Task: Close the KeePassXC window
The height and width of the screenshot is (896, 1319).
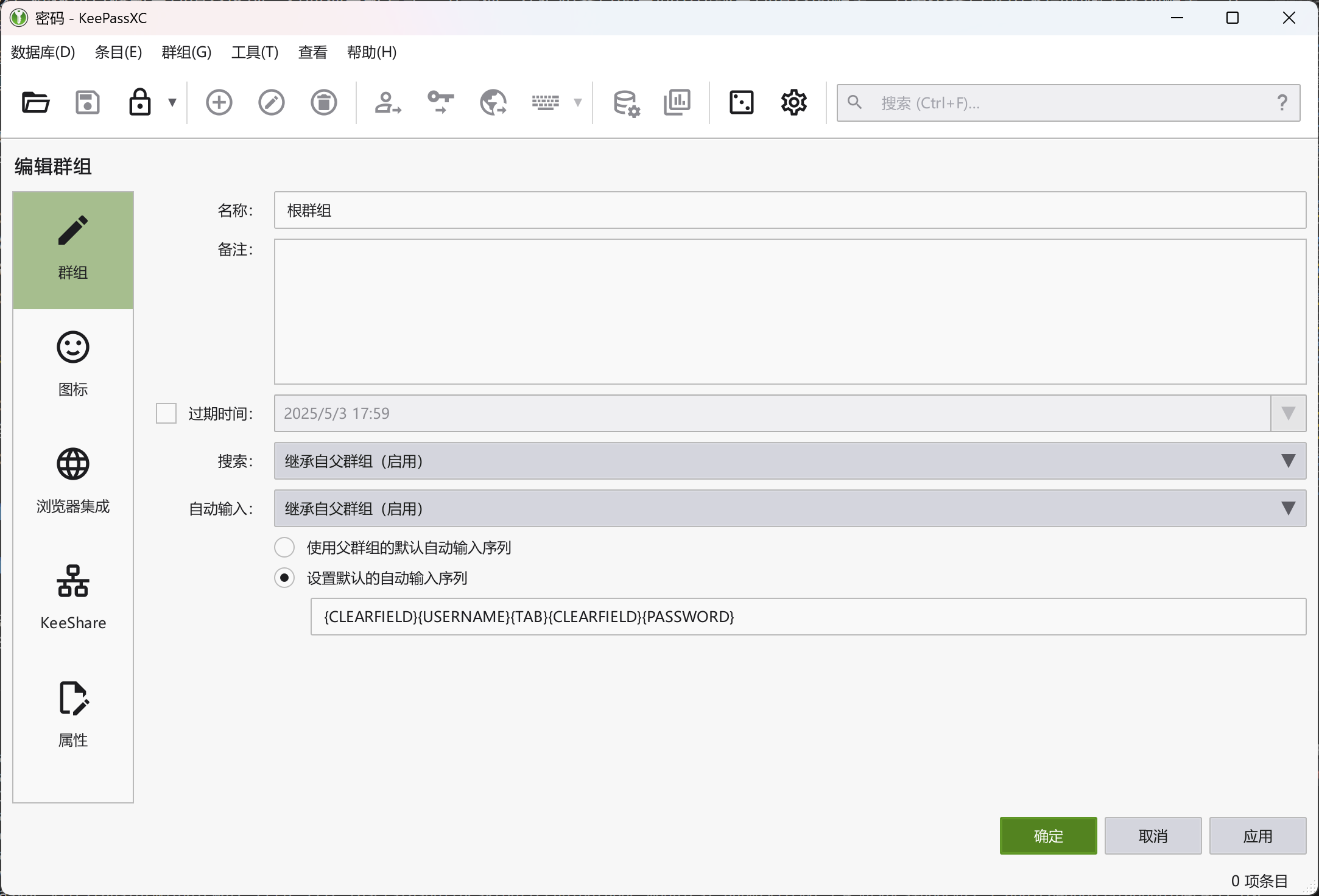Action: coord(1289,18)
